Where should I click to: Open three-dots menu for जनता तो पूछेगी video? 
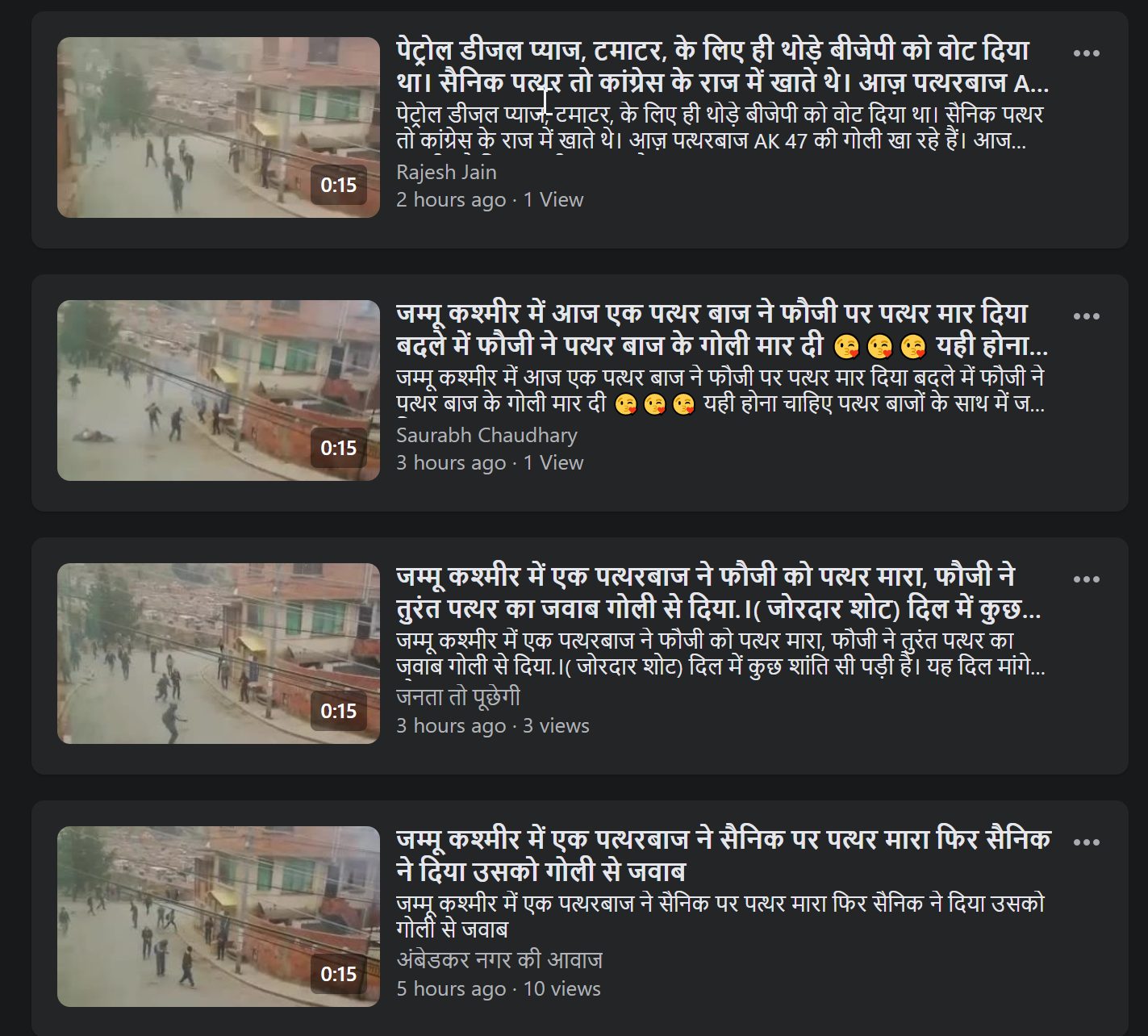coord(1086,579)
